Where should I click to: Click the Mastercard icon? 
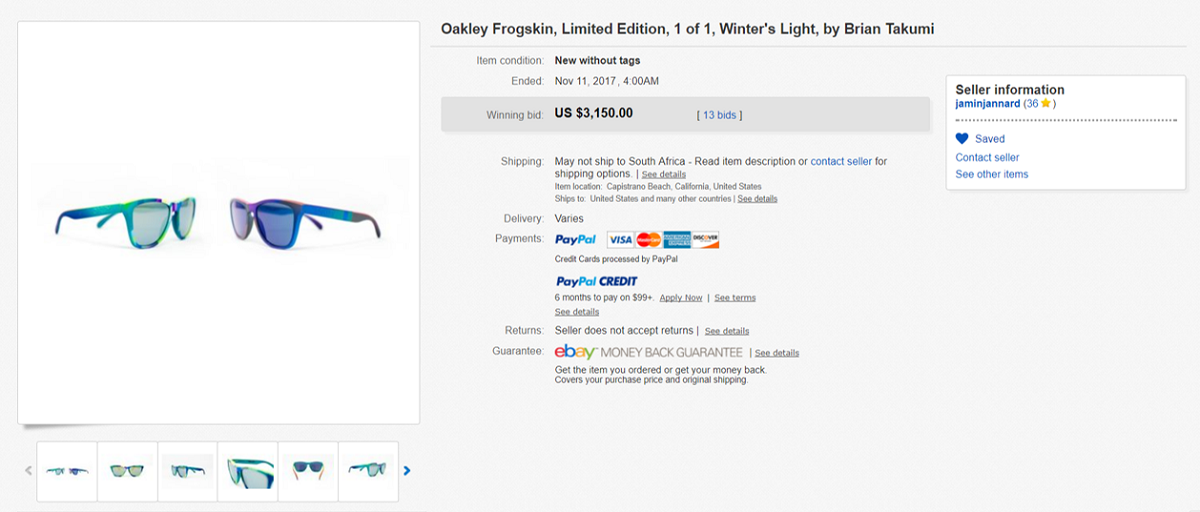tap(649, 240)
